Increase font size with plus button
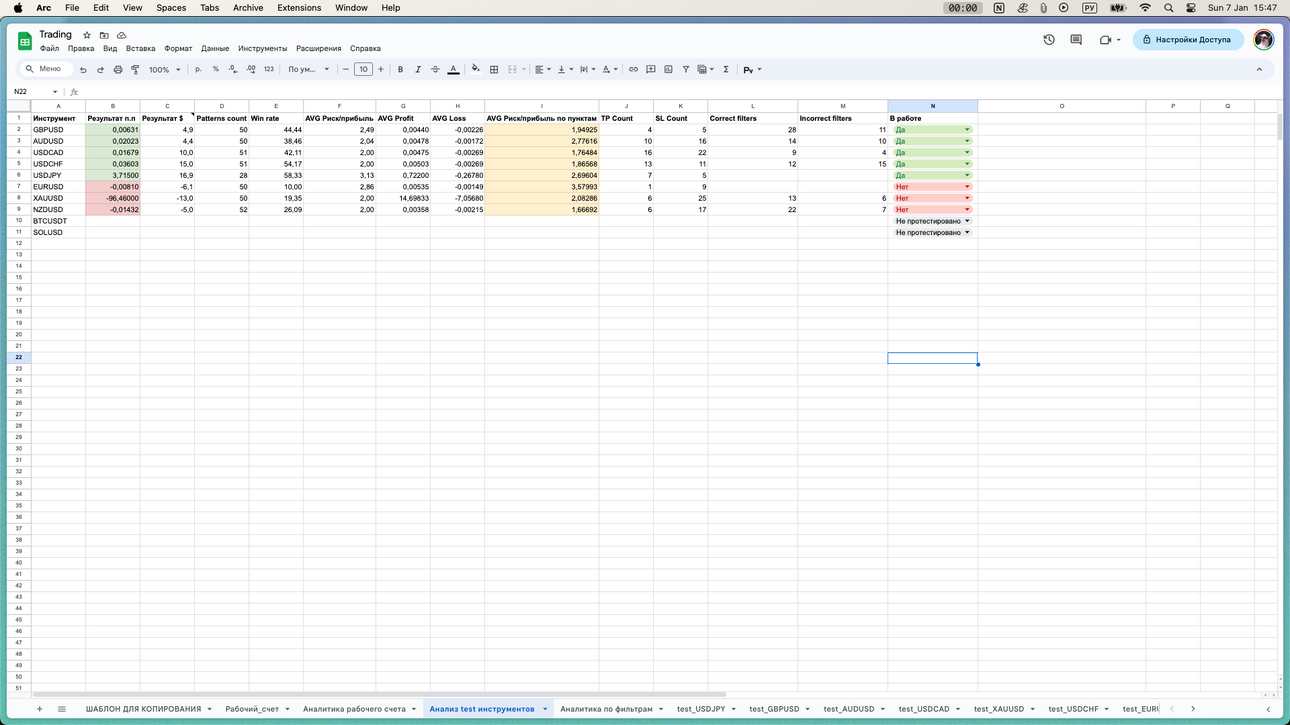1290x725 pixels. 381,70
